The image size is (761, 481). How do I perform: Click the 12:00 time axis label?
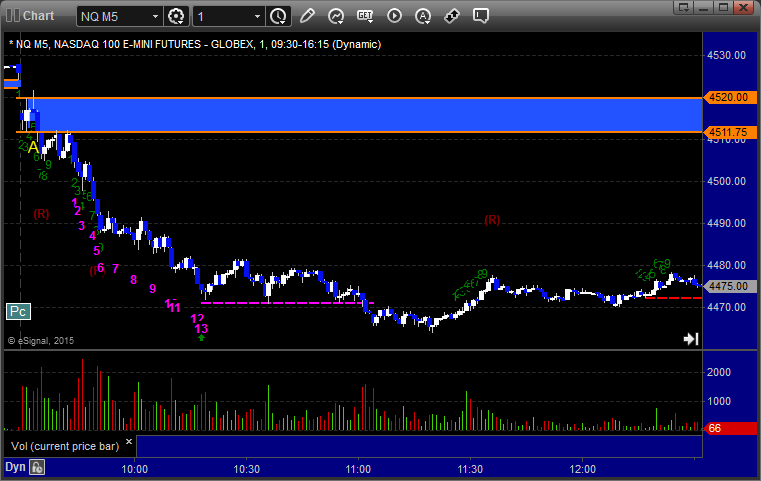coord(582,469)
